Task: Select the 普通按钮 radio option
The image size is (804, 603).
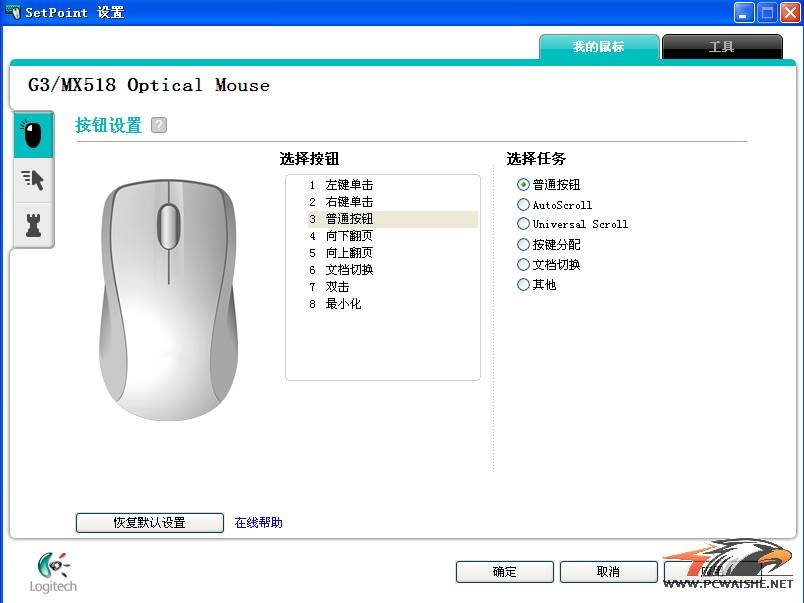Action: [549, 184]
